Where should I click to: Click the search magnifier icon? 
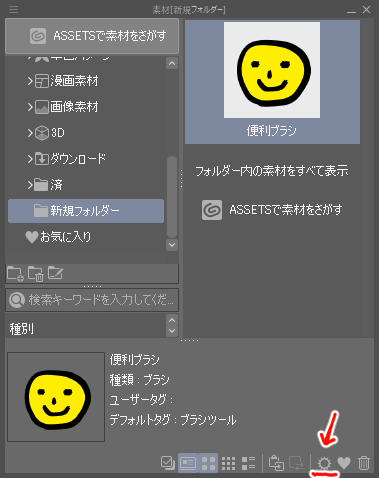click(x=17, y=300)
